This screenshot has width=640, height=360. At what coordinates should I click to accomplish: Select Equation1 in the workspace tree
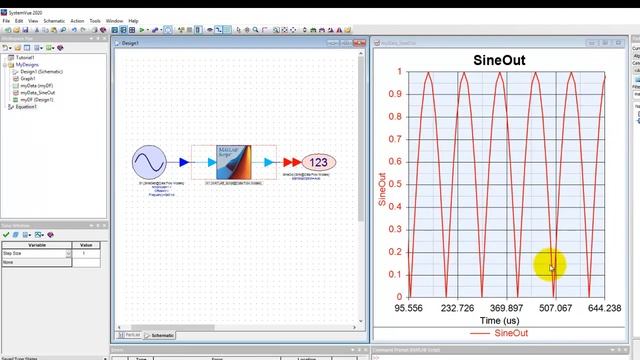tap(26, 107)
